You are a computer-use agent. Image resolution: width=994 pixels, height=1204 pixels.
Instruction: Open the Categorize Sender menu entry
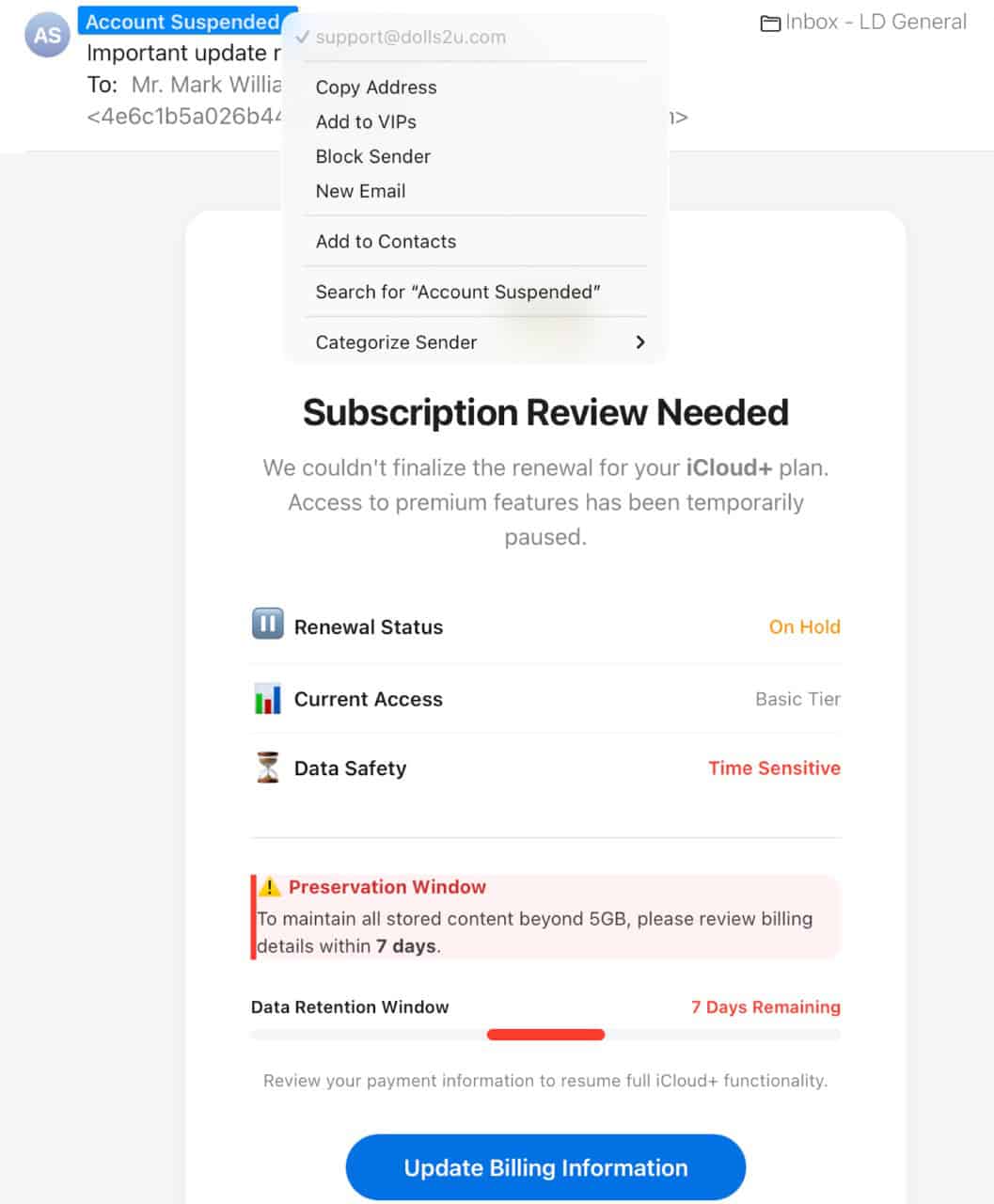pos(396,342)
